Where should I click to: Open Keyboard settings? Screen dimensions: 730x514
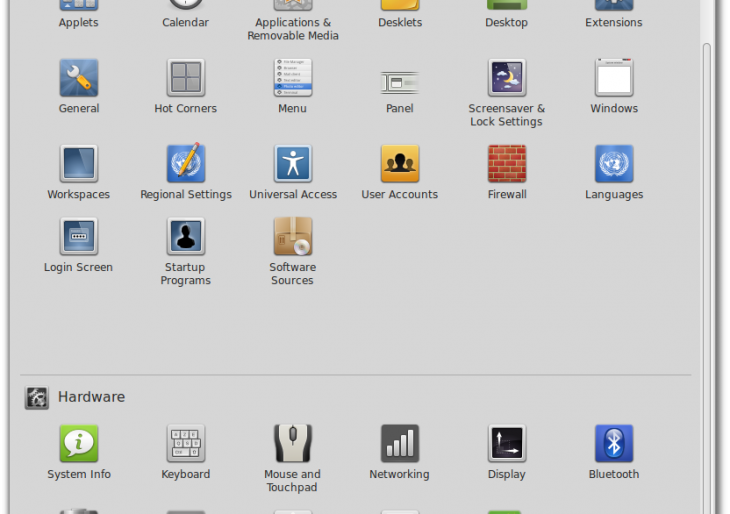185,453
